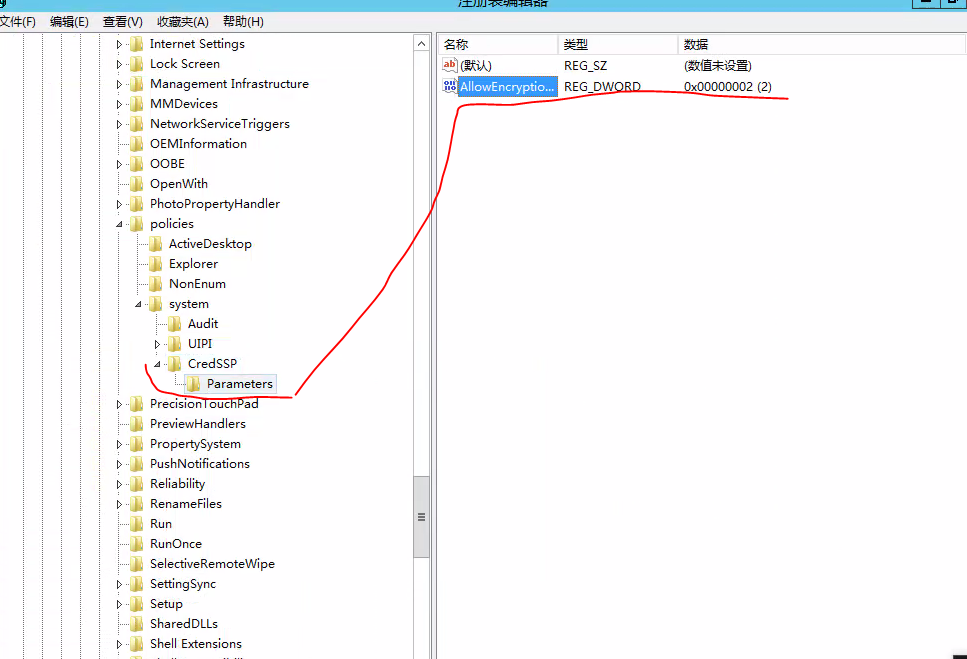The height and width of the screenshot is (659, 967).
Task: Click the Run folder icon
Action: coord(136,523)
